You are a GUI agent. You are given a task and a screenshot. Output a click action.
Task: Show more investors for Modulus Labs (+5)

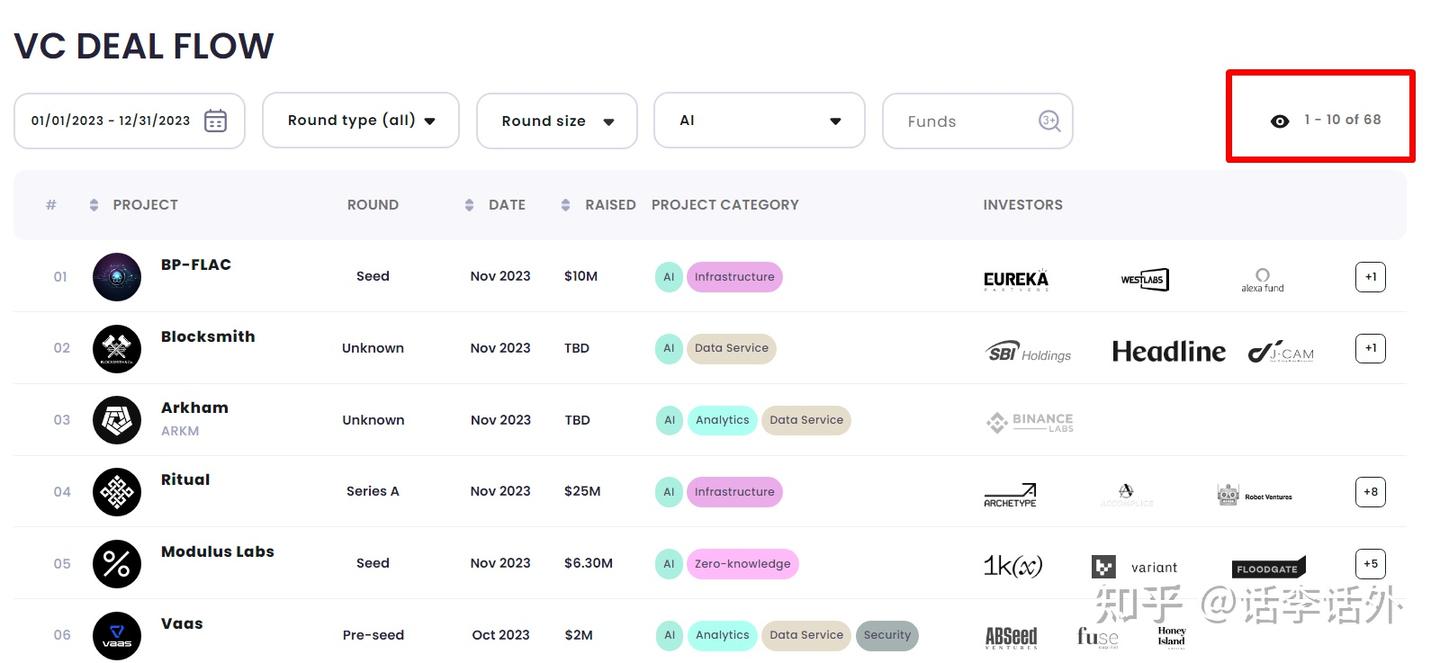[1370, 564]
